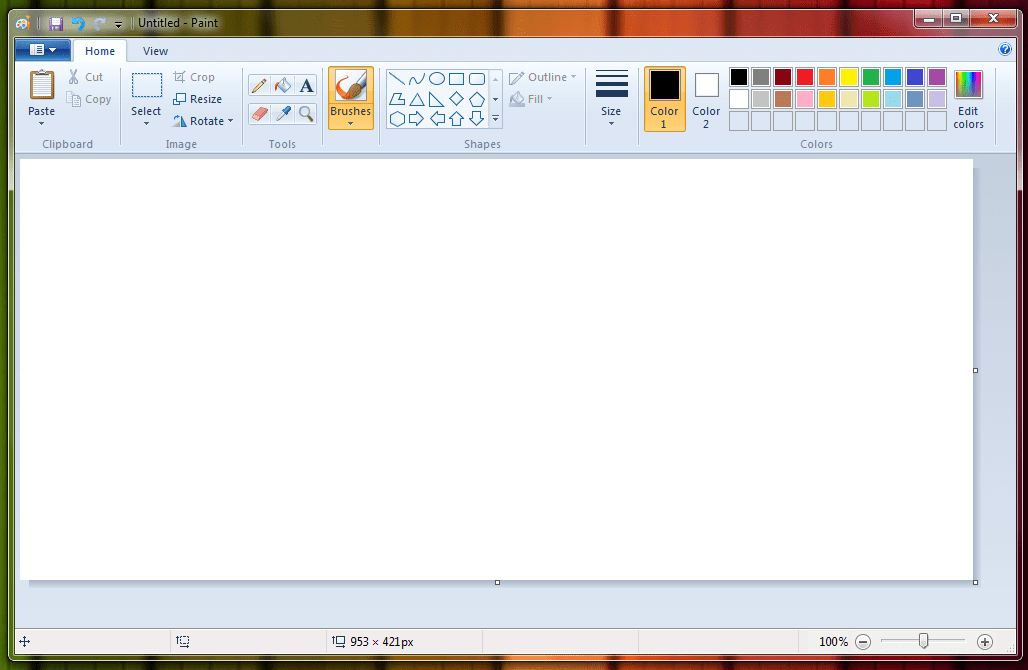1028x670 pixels.
Task: Click the Resize button
Action: (x=198, y=99)
